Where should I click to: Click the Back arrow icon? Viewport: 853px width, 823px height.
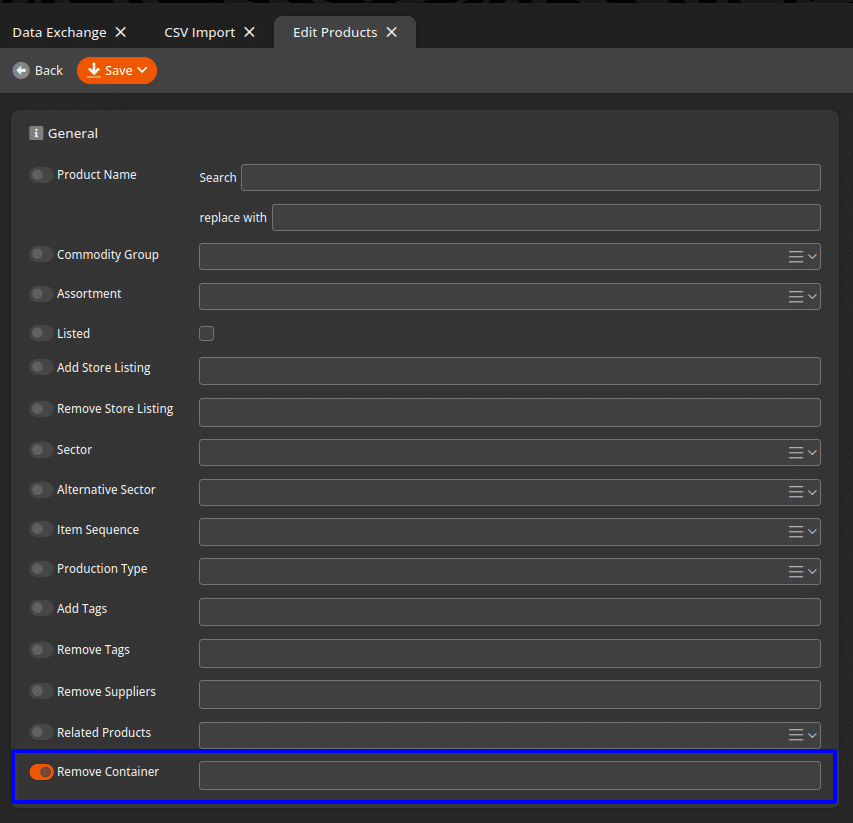click(x=21, y=71)
